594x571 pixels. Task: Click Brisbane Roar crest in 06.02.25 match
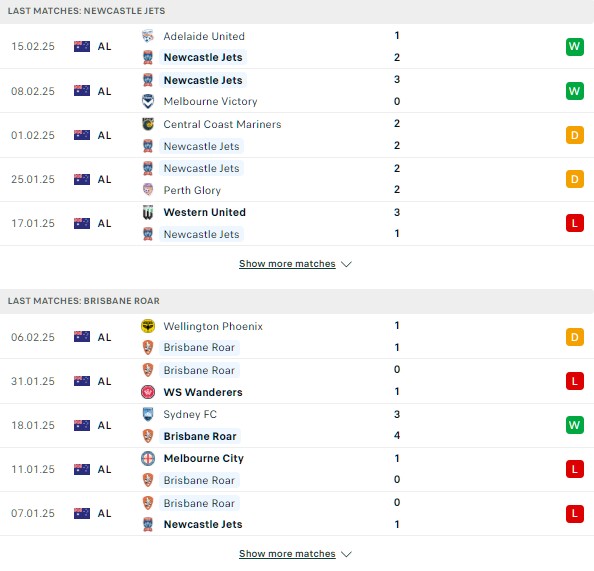pyautogui.click(x=148, y=347)
